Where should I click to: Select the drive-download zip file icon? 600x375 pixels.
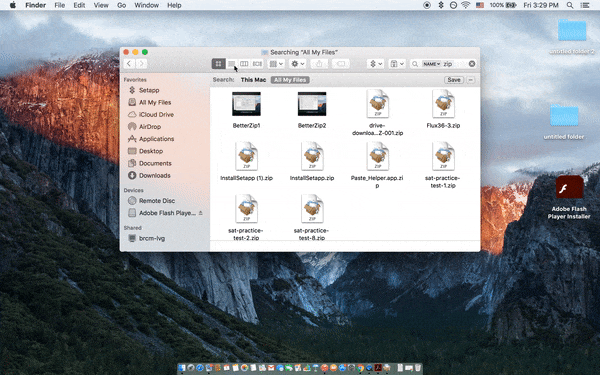point(378,103)
